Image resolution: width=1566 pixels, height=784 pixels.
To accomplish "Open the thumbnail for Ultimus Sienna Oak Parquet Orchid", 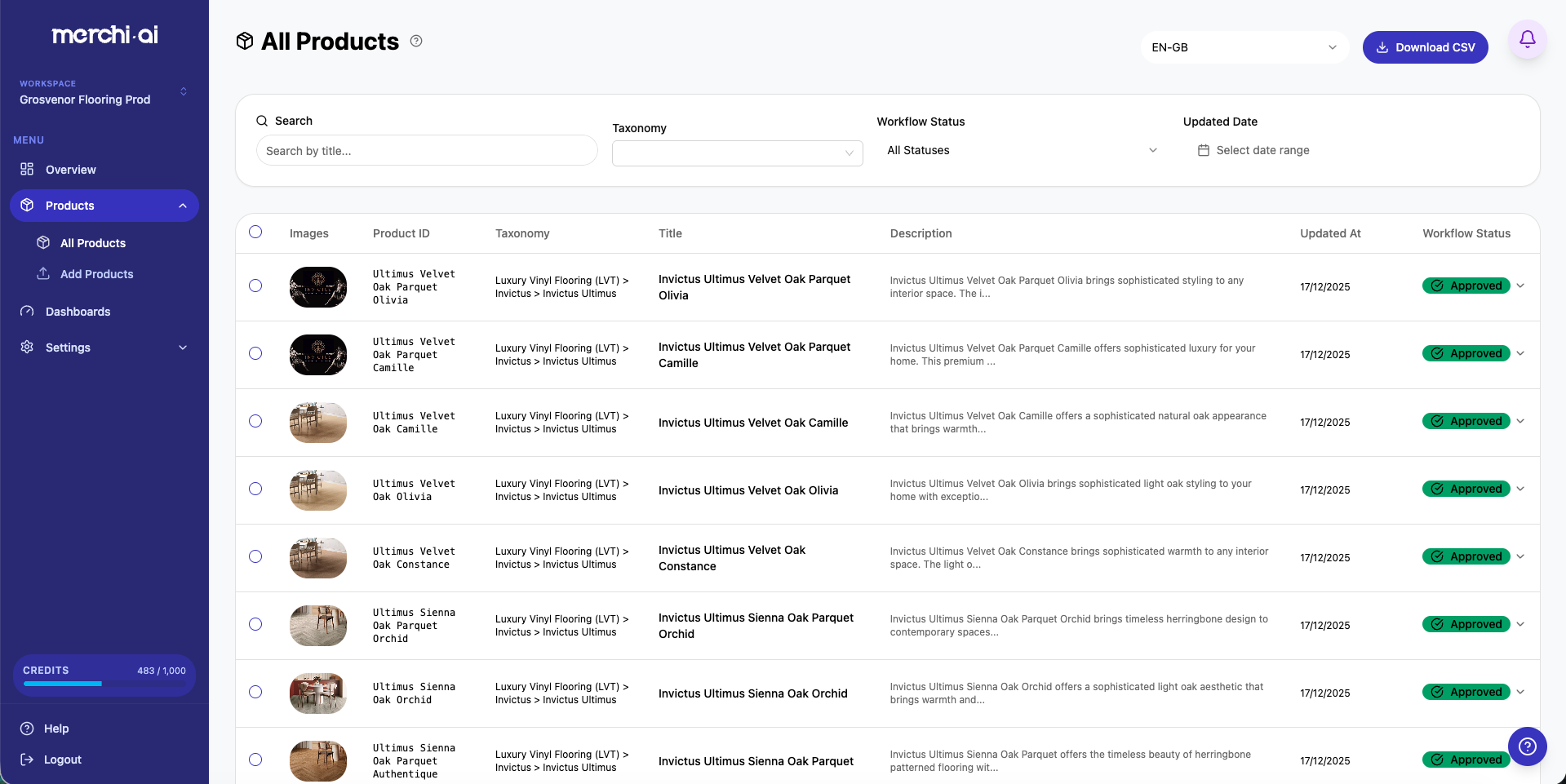I will pos(317,625).
